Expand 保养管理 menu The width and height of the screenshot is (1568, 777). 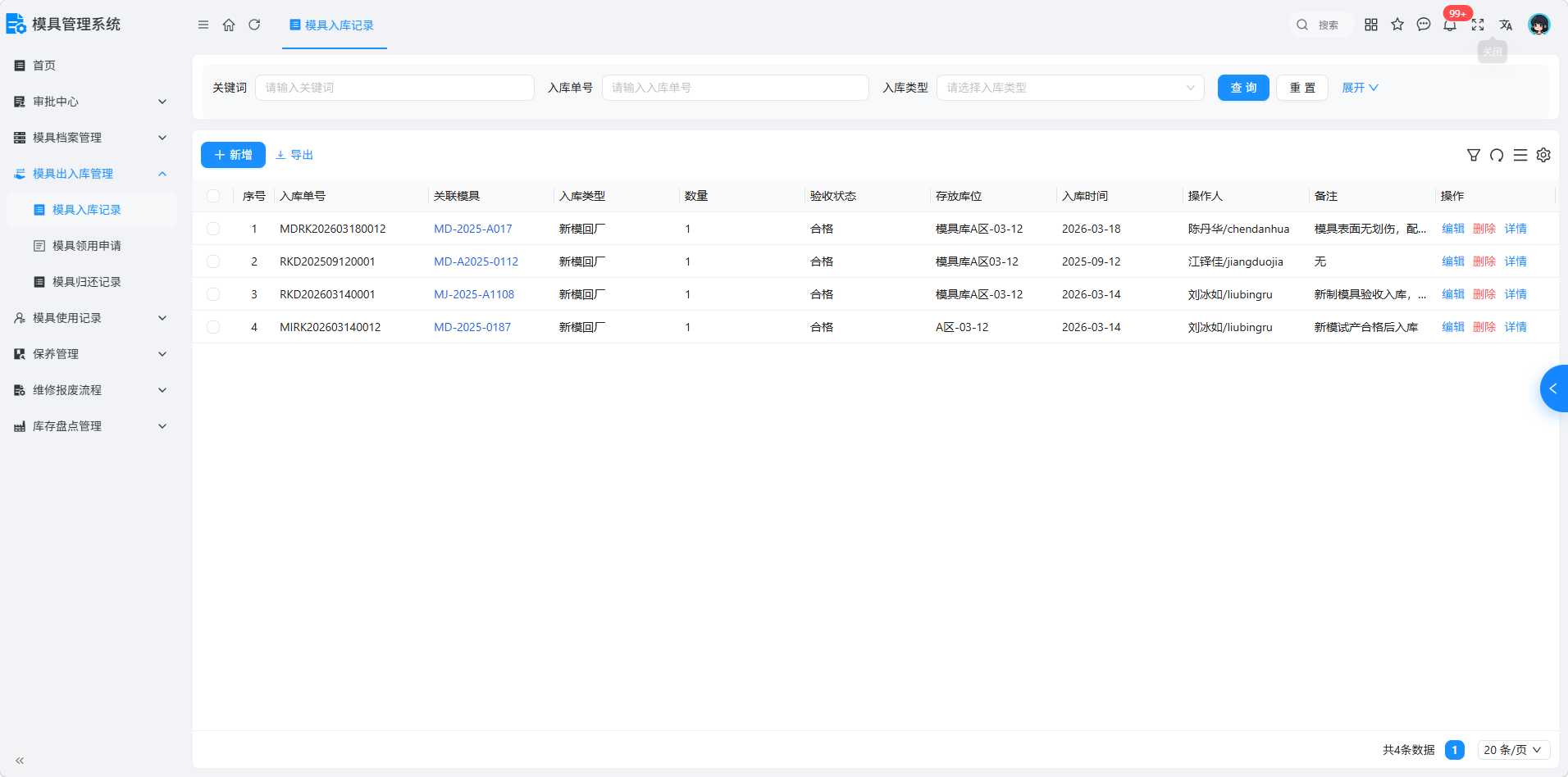point(90,354)
